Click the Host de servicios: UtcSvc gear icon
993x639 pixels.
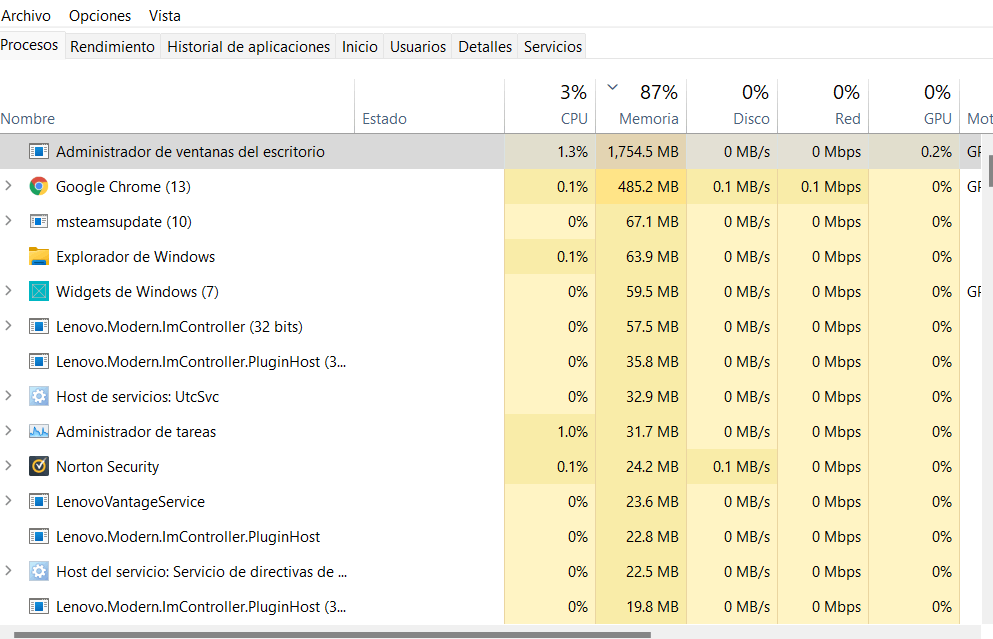(x=39, y=396)
